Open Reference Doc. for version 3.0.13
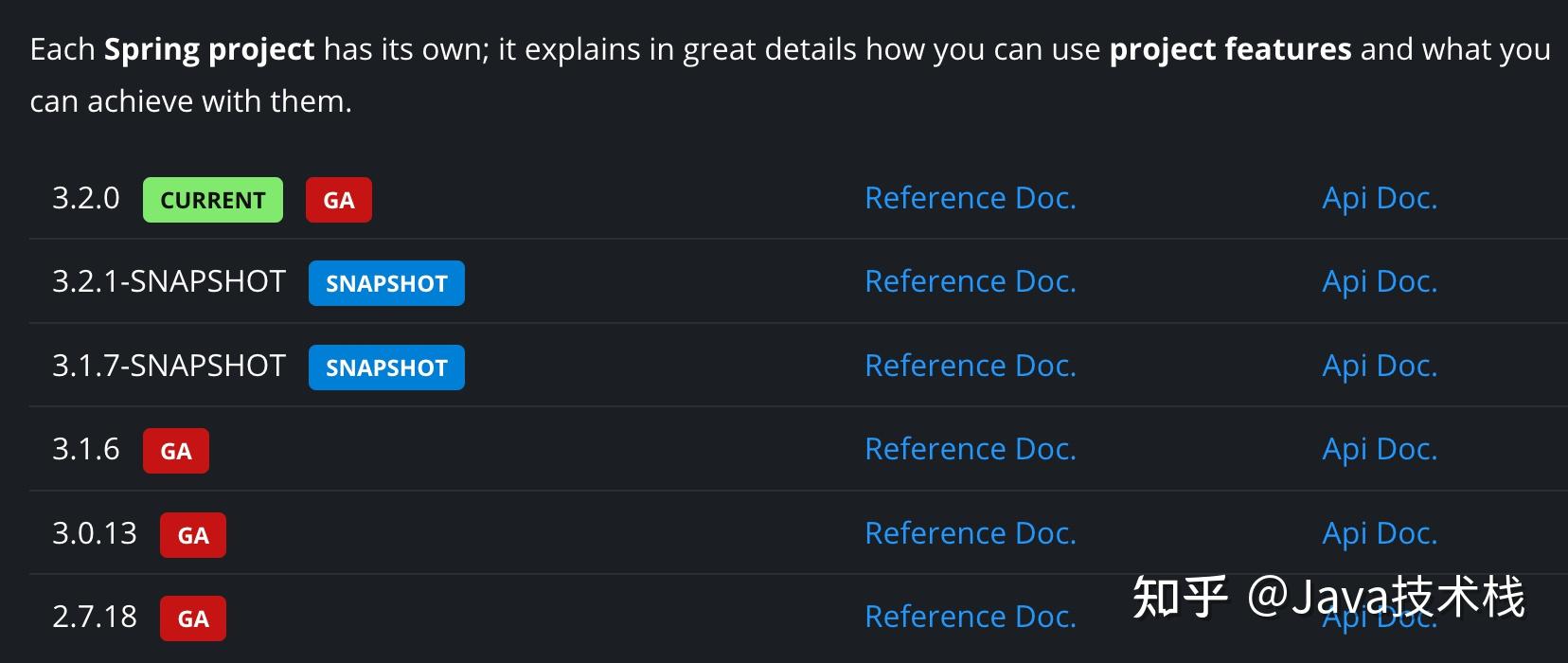This screenshot has height=663, width=1568. 971,533
